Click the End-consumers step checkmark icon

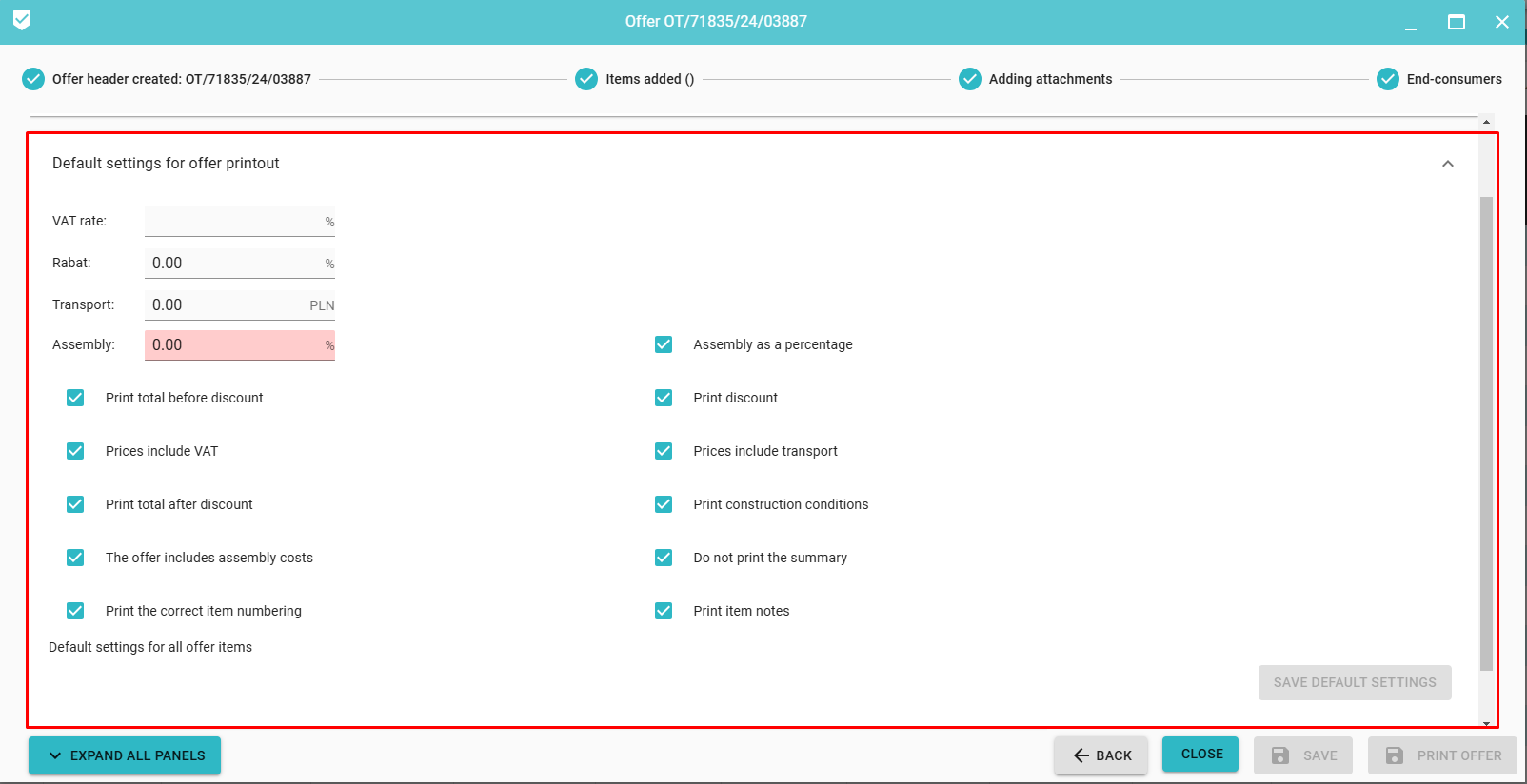click(1388, 79)
